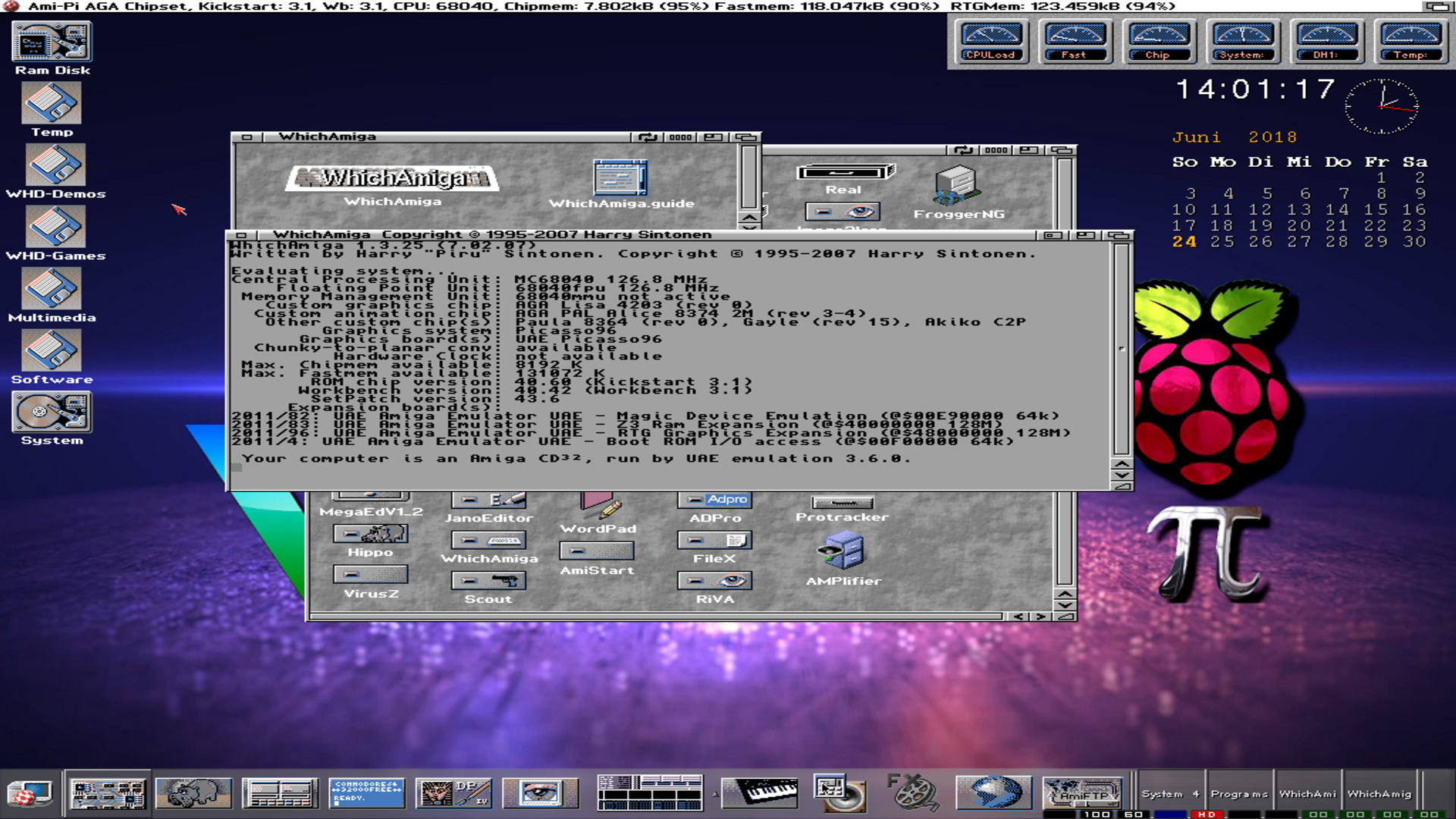Open the piano keyboard dock icon
This screenshot has width=1456, height=819.
click(759, 793)
